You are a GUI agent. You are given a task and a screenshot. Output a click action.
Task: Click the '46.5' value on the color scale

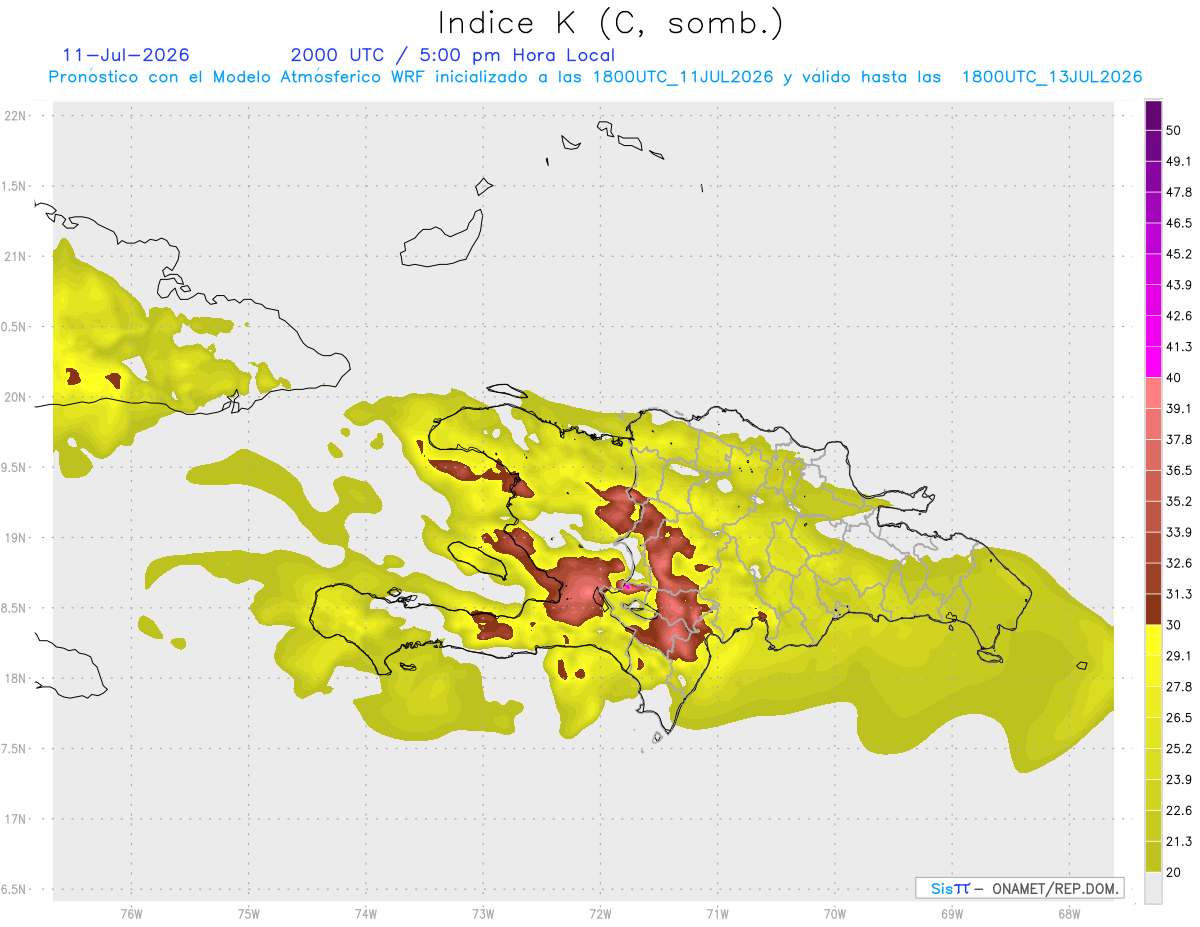click(x=1179, y=223)
